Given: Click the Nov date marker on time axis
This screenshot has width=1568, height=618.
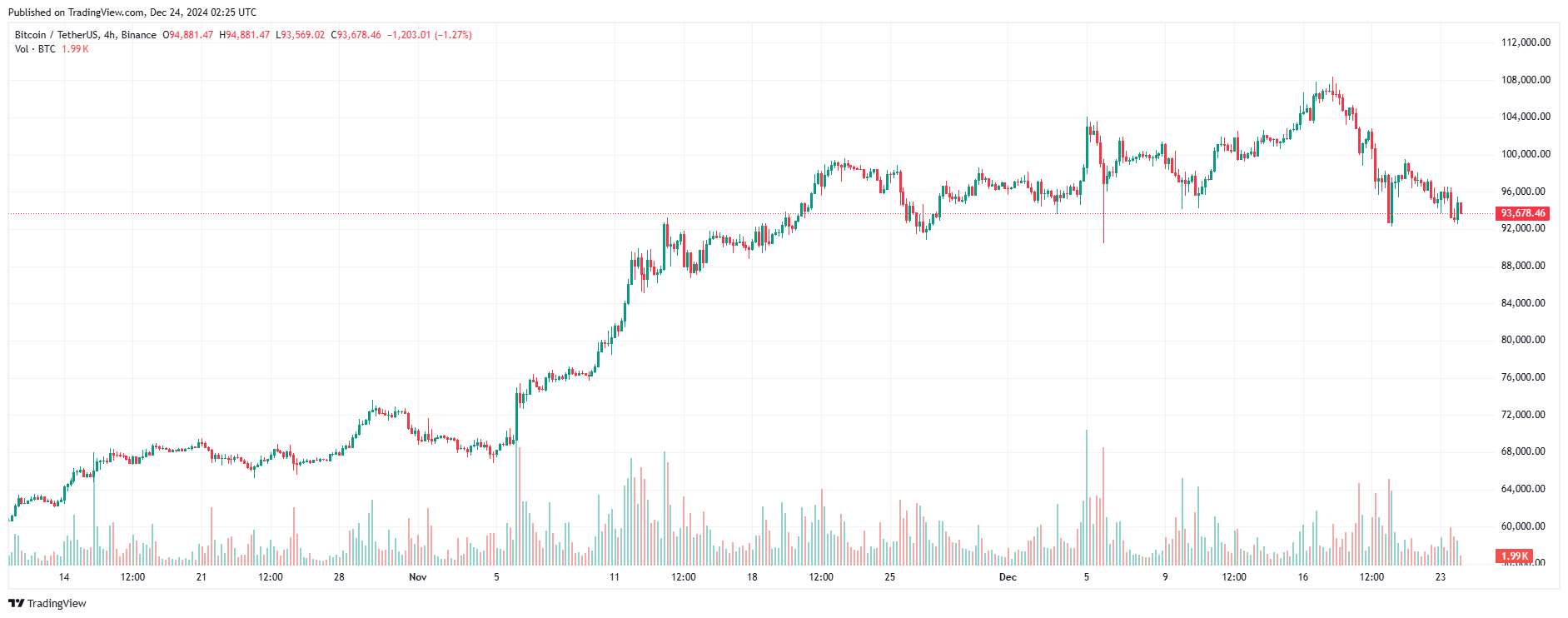Looking at the screenshot, I should (418, 576).
